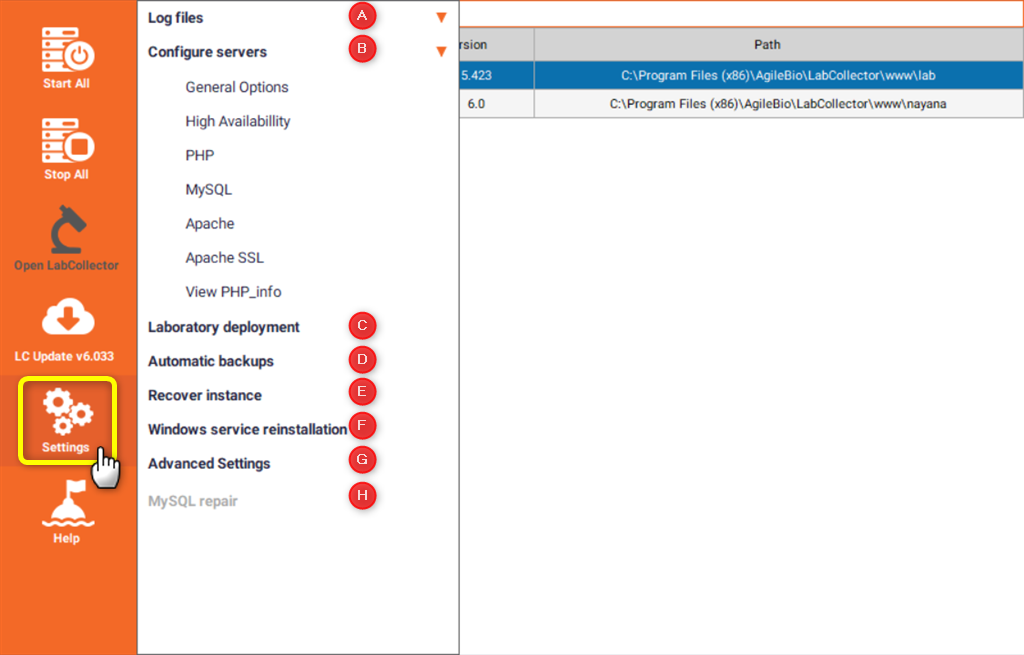Open LabCollector via microscope icon
Screen dimensions: 1024x655
click(x=67, y=229)
